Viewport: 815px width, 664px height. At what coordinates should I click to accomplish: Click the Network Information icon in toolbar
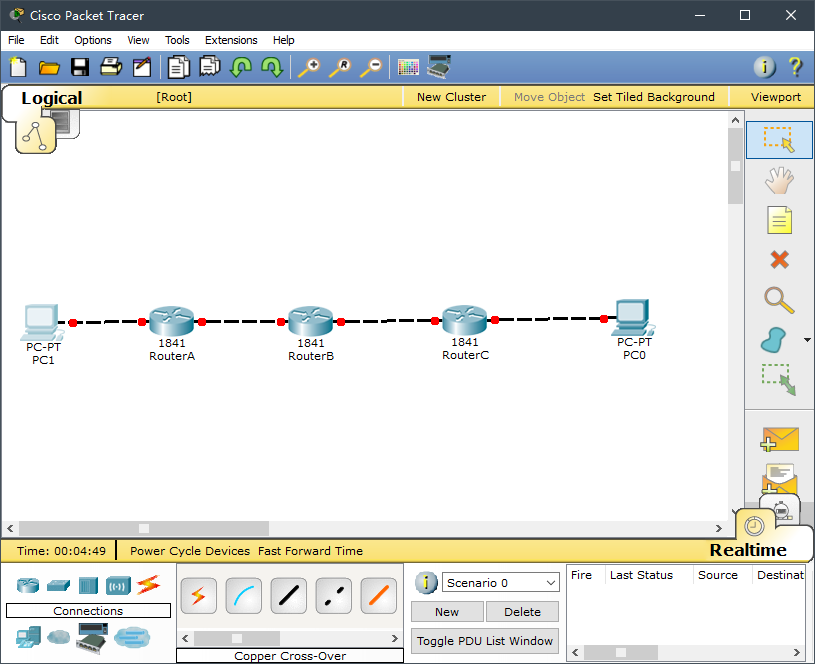pos(764,67)
